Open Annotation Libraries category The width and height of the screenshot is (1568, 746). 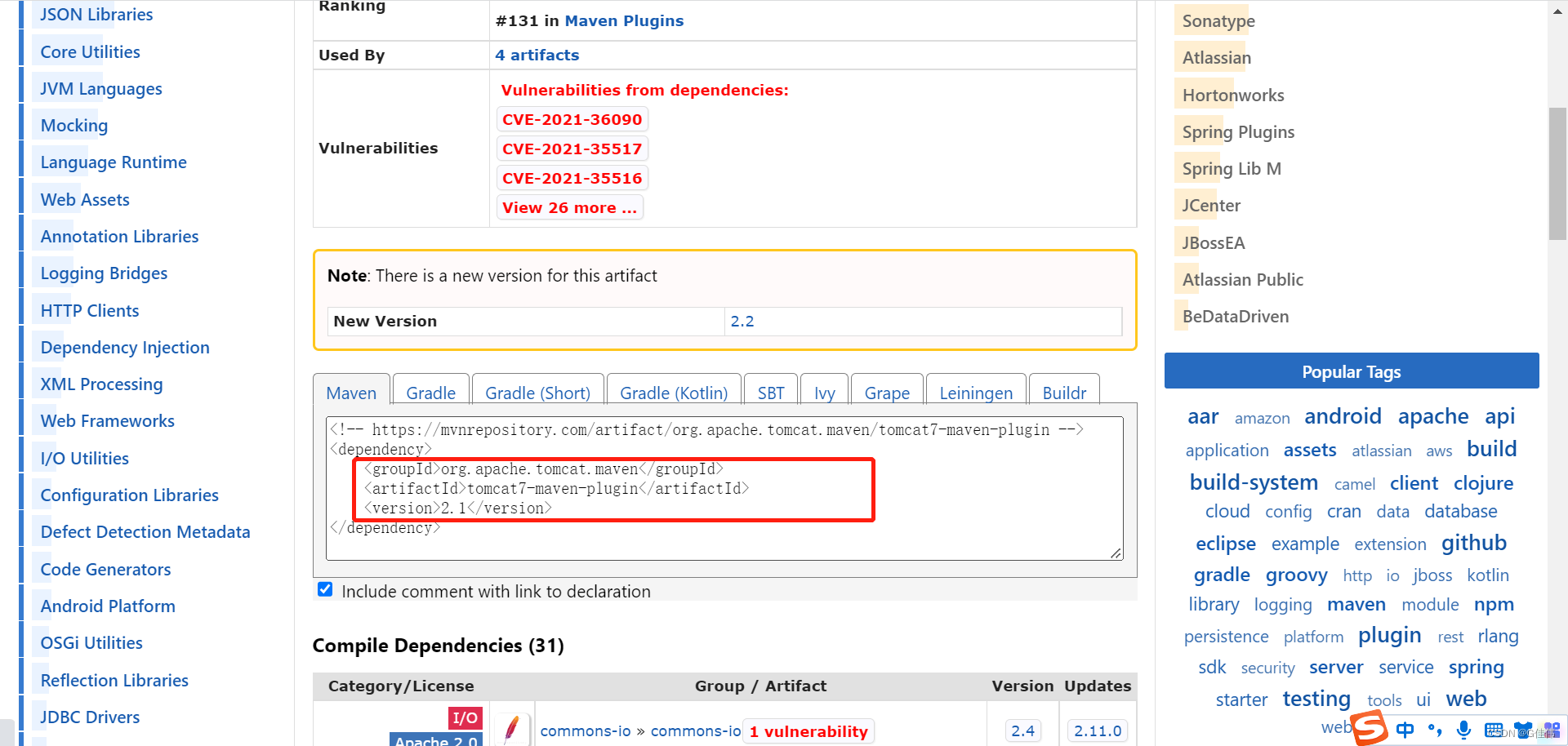click(119, 236)
